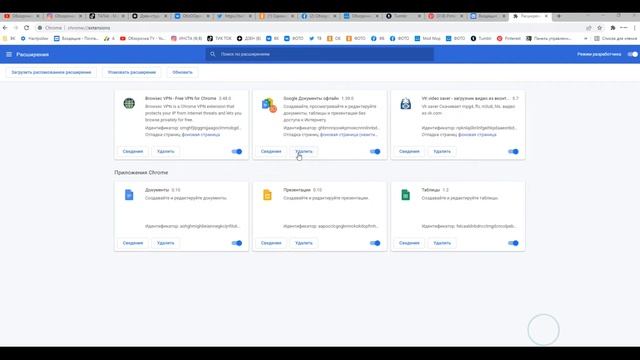Viewport: 640px width, 360px height.
Task: Focus the Поиск по расширениям search field
Action: pyautogui.click(x=320, y=54)
